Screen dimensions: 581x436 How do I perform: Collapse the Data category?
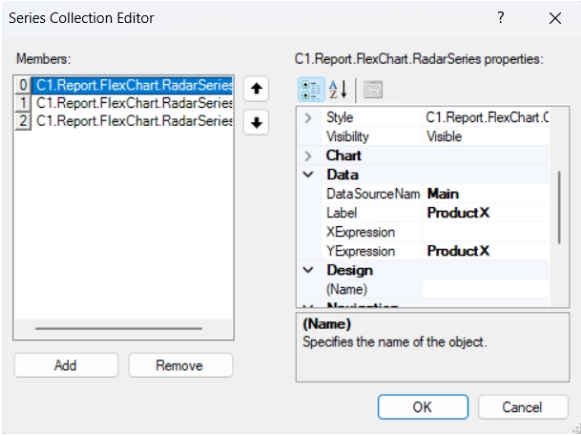(x=308, y=174)
